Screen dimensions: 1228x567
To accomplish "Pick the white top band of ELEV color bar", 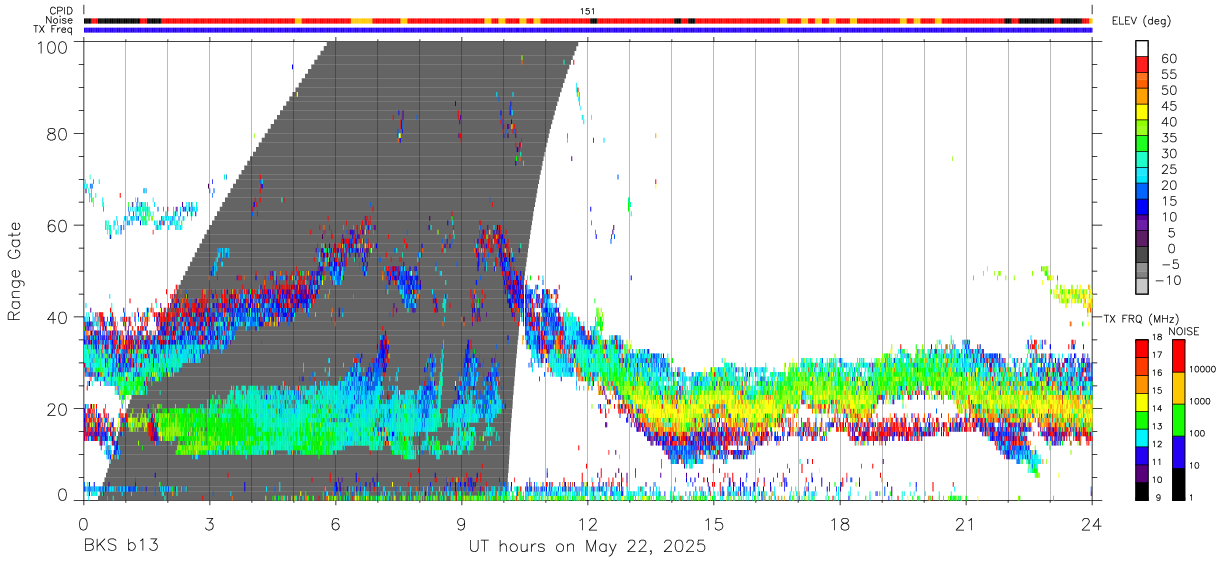I will 1143,48.
